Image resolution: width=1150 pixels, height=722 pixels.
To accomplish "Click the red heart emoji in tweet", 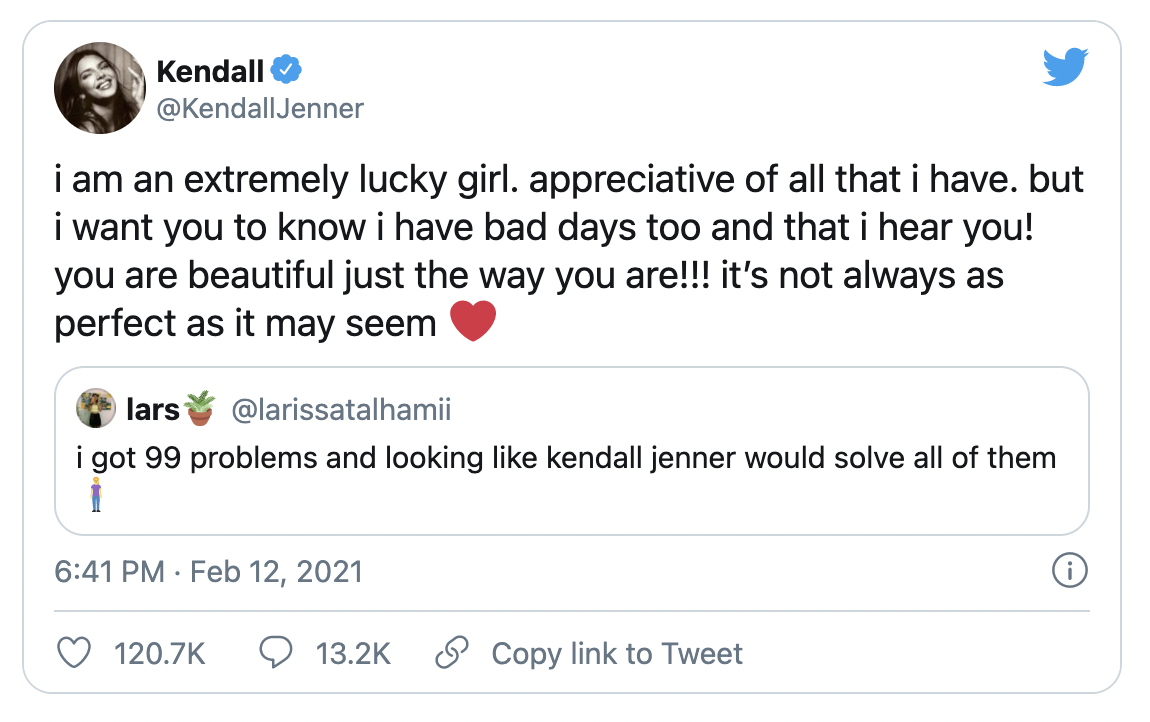I will click(473, 323).
